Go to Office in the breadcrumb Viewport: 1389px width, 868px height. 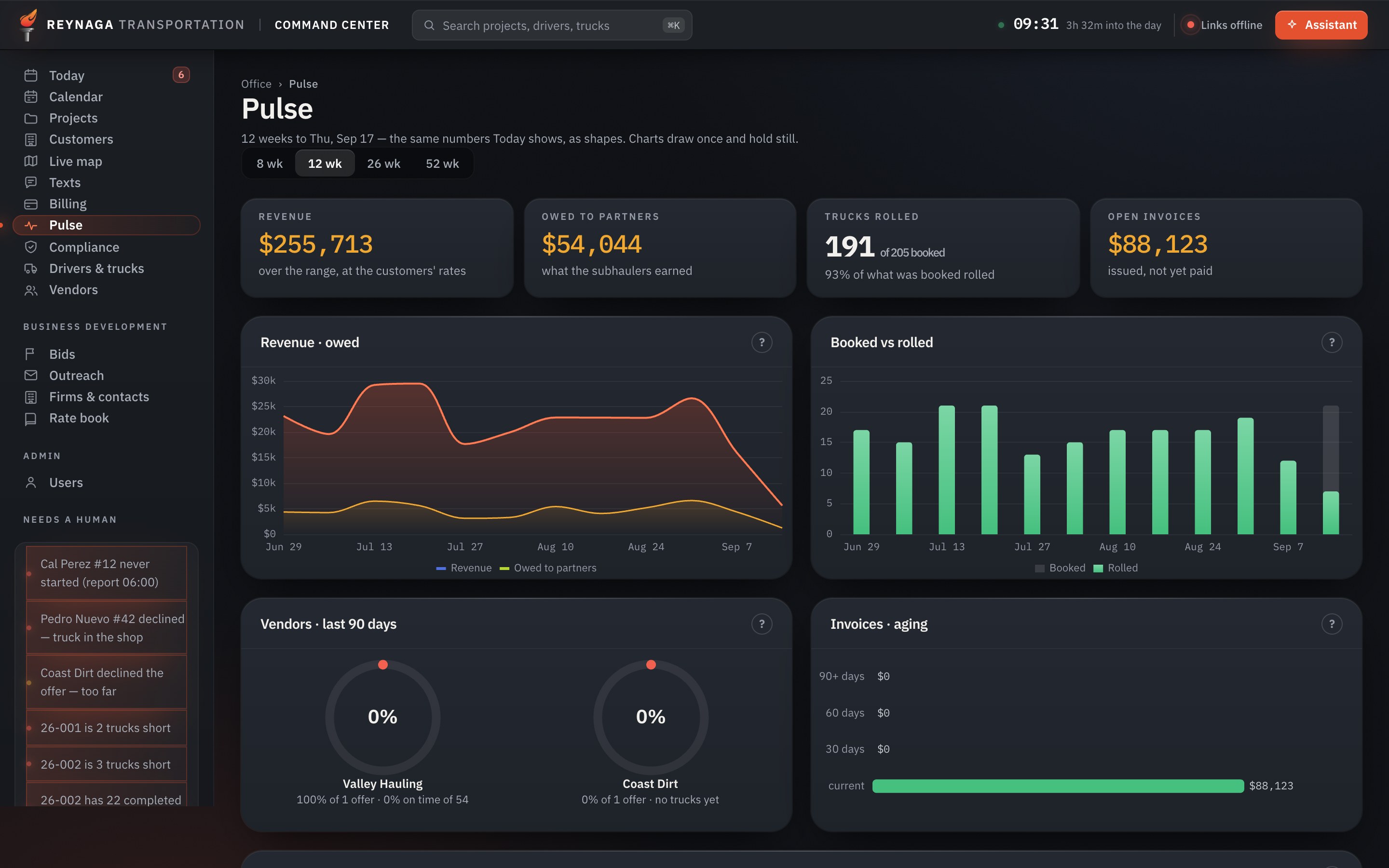coord(256,84)
